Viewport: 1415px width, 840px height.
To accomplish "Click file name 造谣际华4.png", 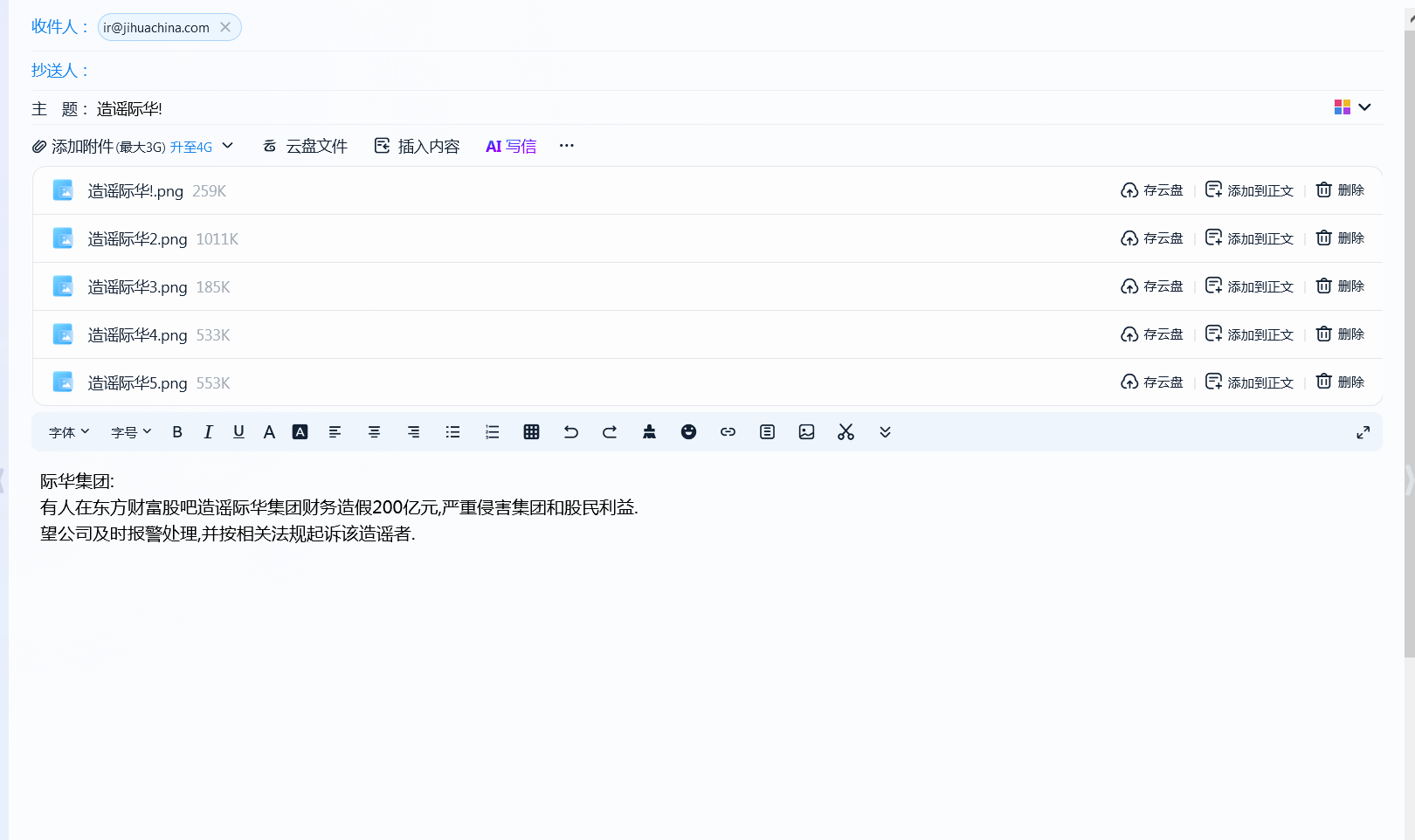I will pyautogui.click(x=137, y=335).
